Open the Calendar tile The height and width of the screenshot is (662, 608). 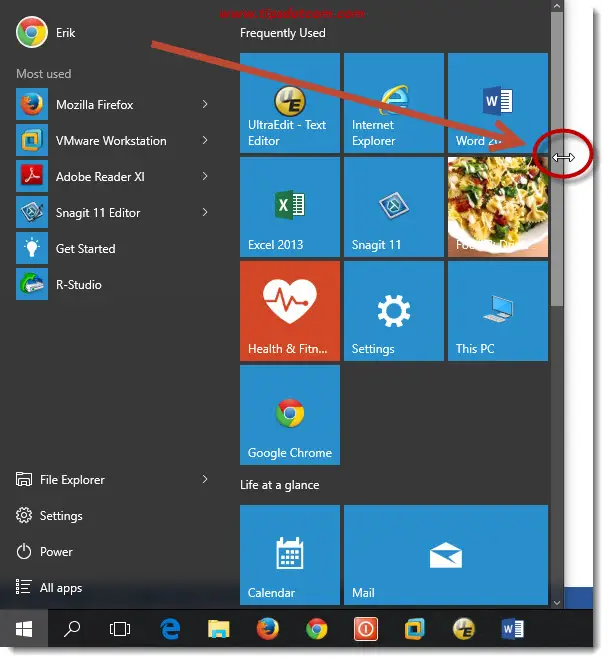click(290, 555)
